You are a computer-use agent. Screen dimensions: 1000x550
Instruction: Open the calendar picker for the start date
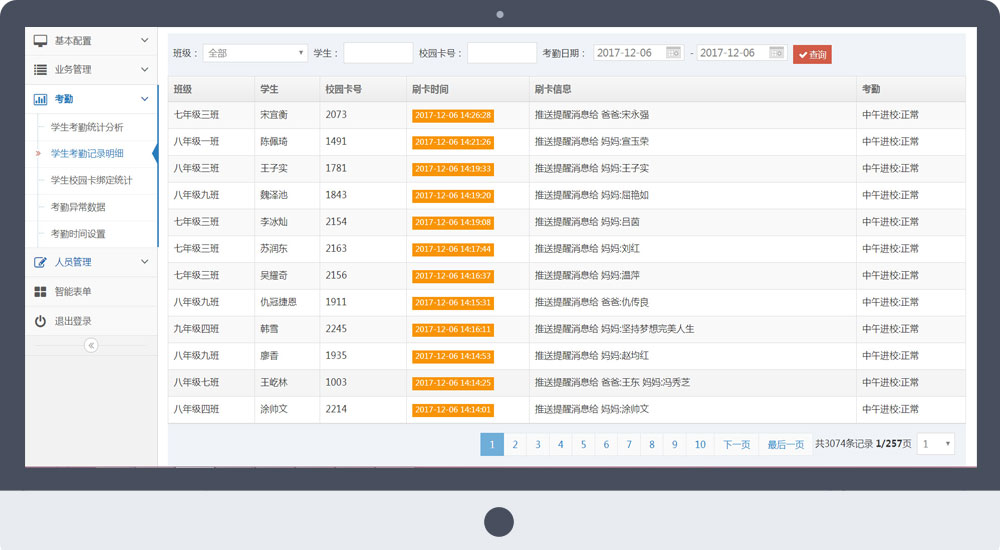coord(673,53)
